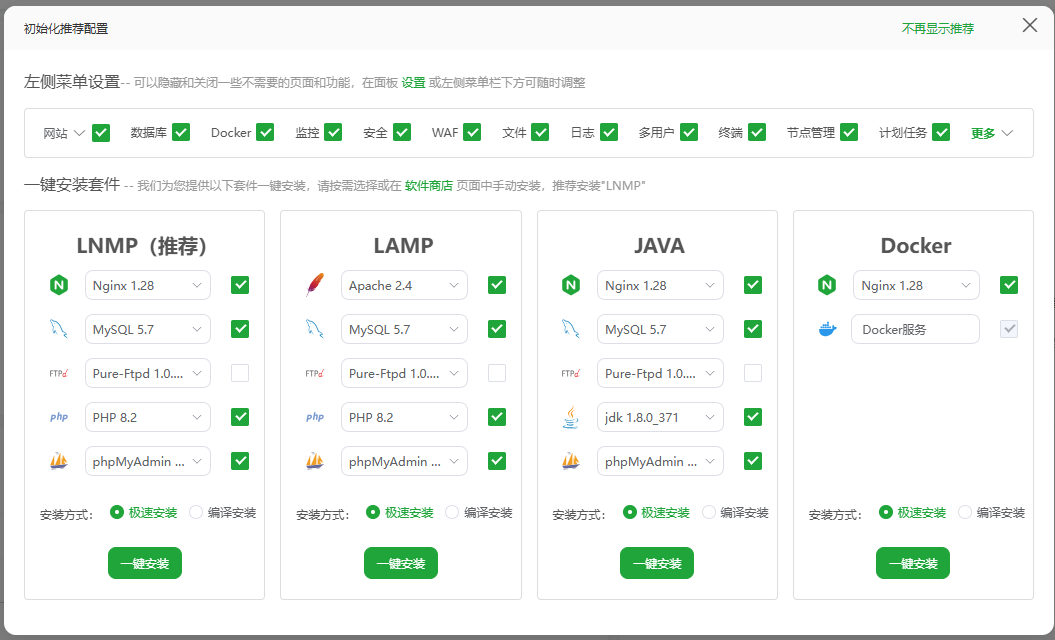Image resolution: width=1055 pixels, height=640 pixels.
Task: Click the JAVA card heading
Action: (x=659, y=246)
